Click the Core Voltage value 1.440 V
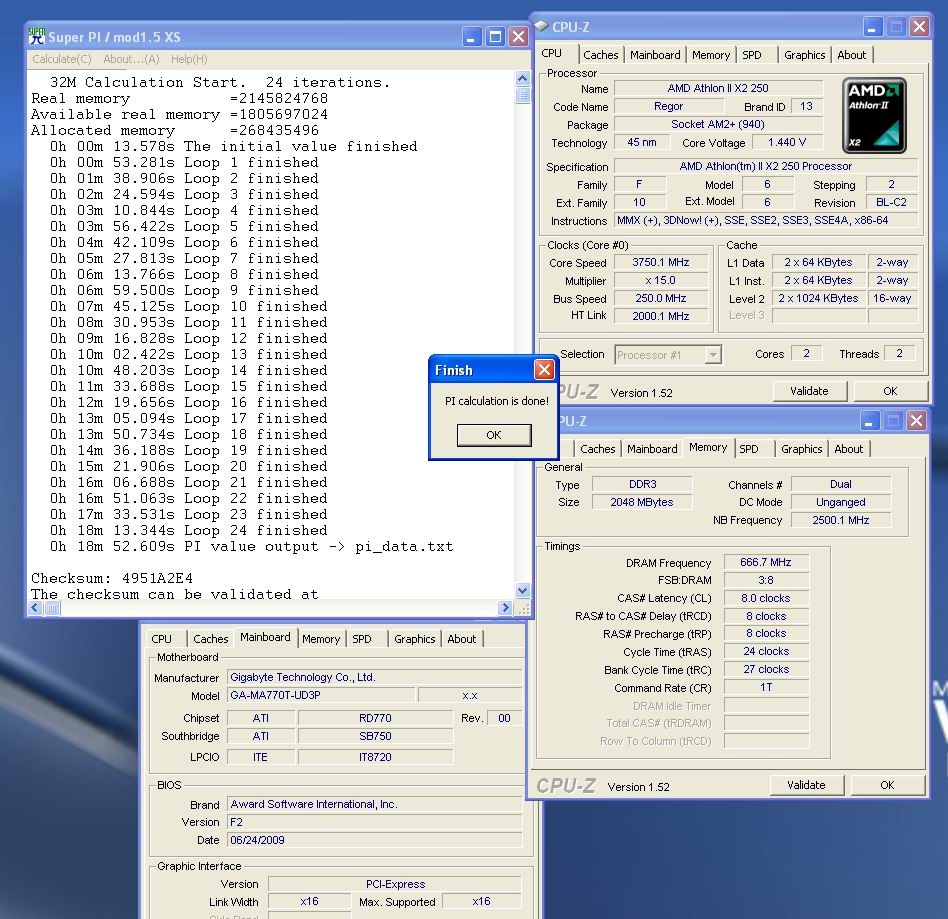This screenshot has height=919, width=948. 787,142
